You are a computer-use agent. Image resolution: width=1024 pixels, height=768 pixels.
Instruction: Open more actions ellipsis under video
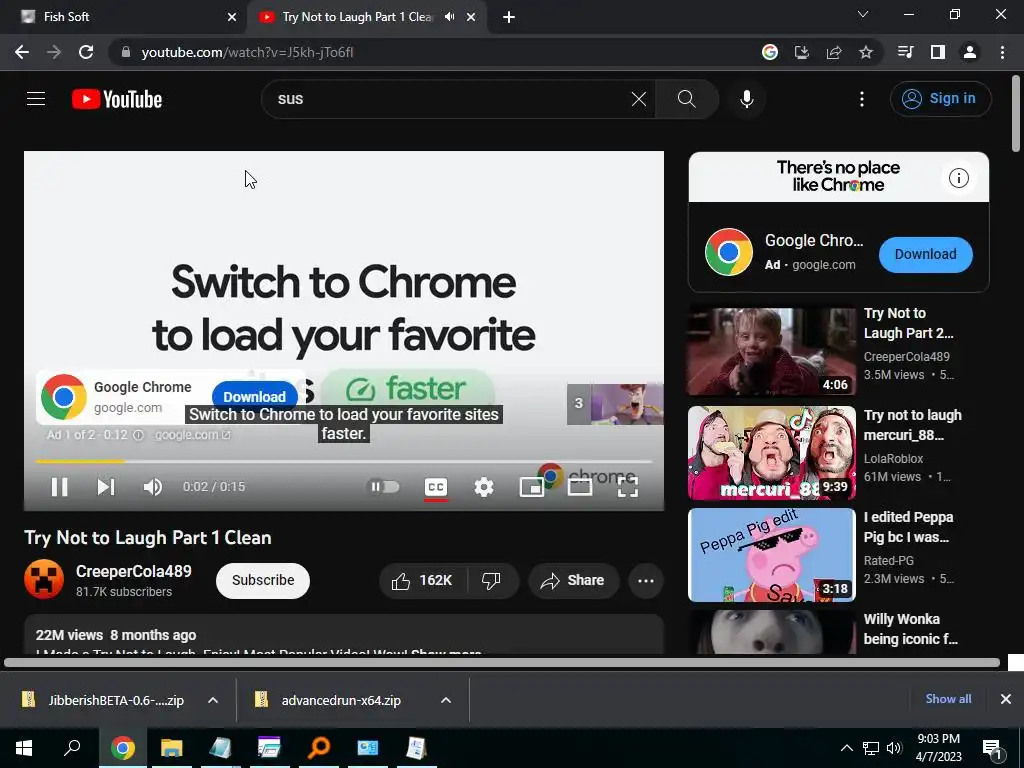[646, 581]
